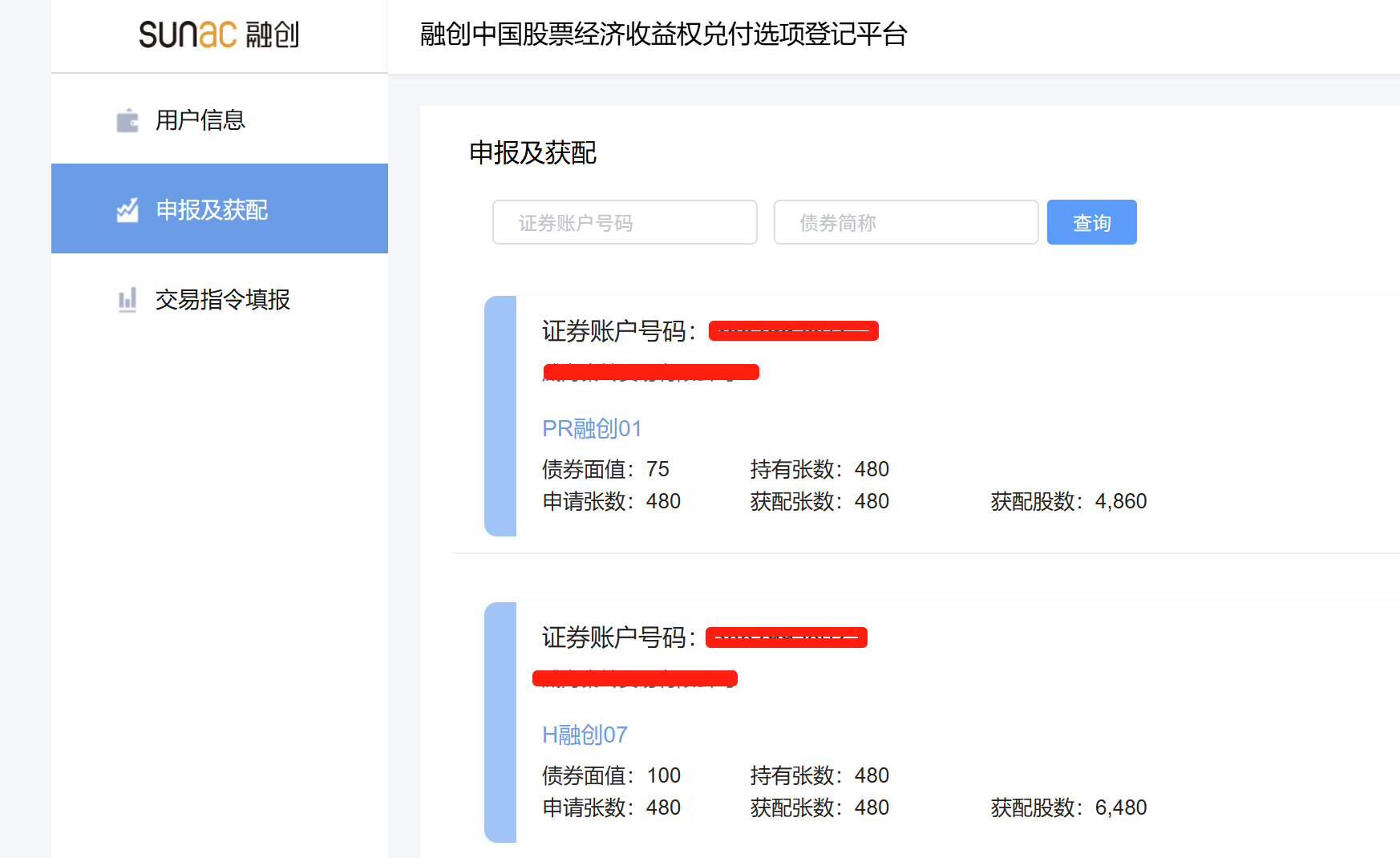The height and width of the screenshot is (858, 1400).
Task: Select the 申报及获配 menu item
Action: pos(220,208)
